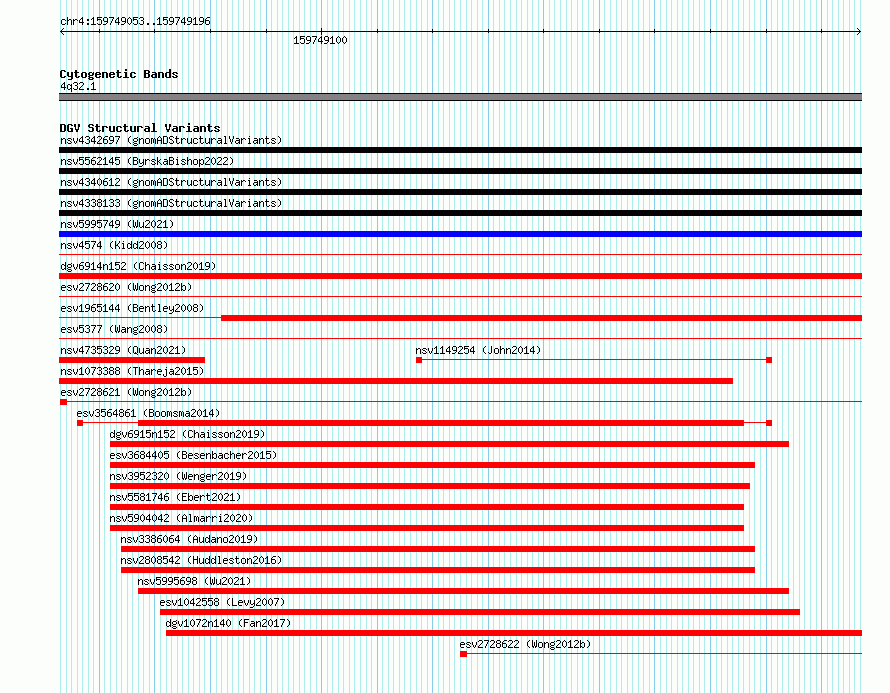Open the nsv5562145 (ByrskaBishop2022) variant
This screenshot has width=890, height=693.
coord(147,161)
